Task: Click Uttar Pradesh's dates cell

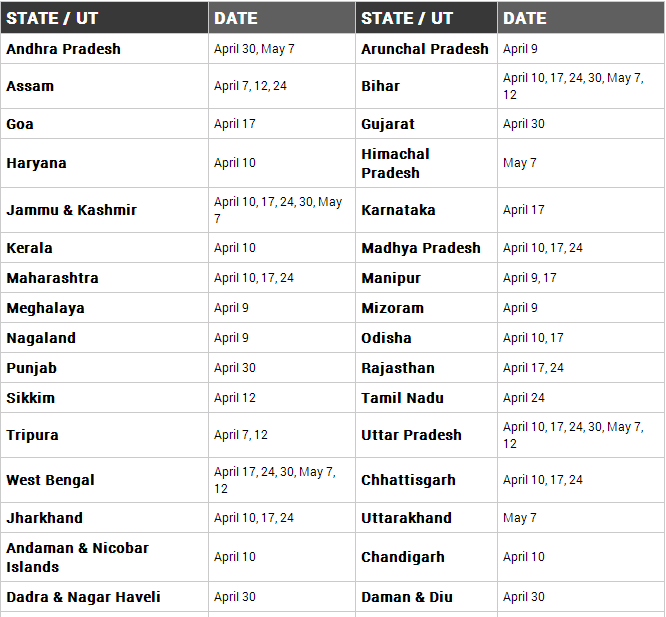Action: (581, 435)
